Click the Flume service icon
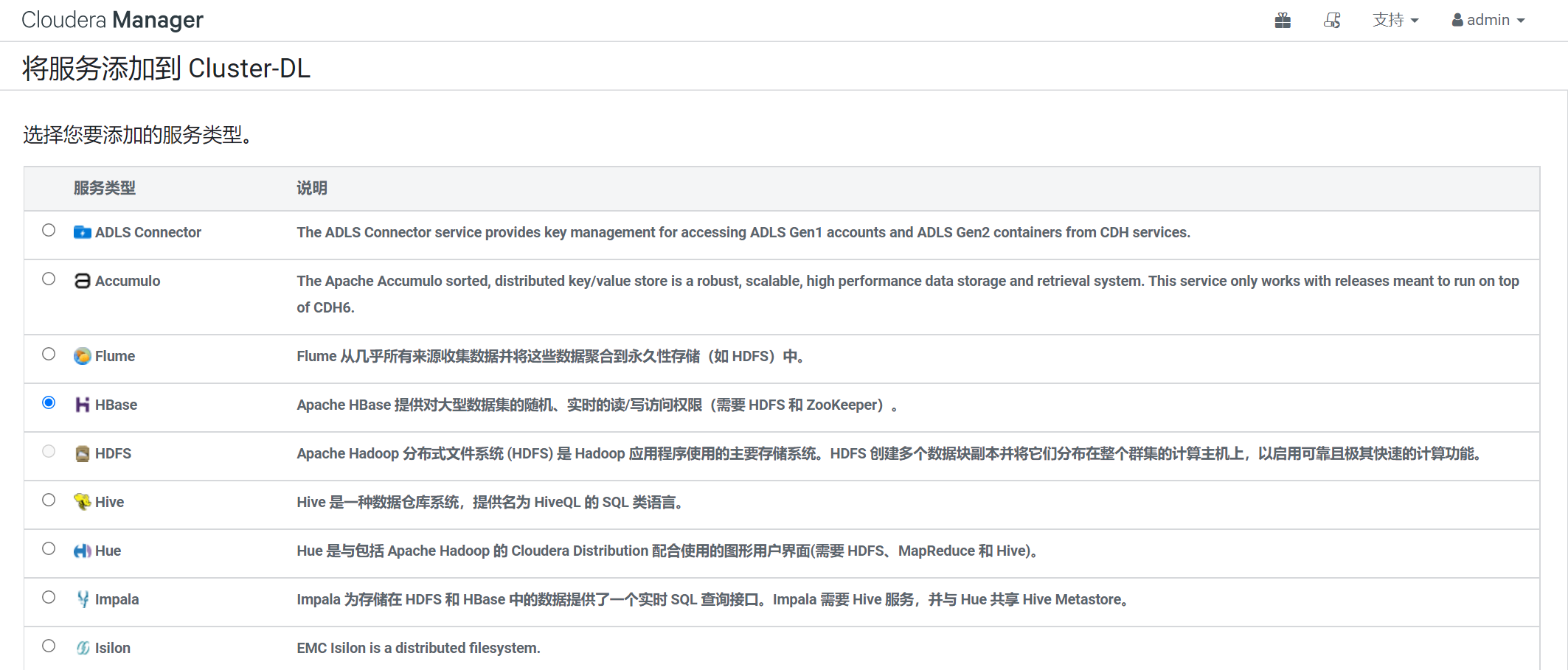This screenshot has height=670, width=1568. pos(83,357)
